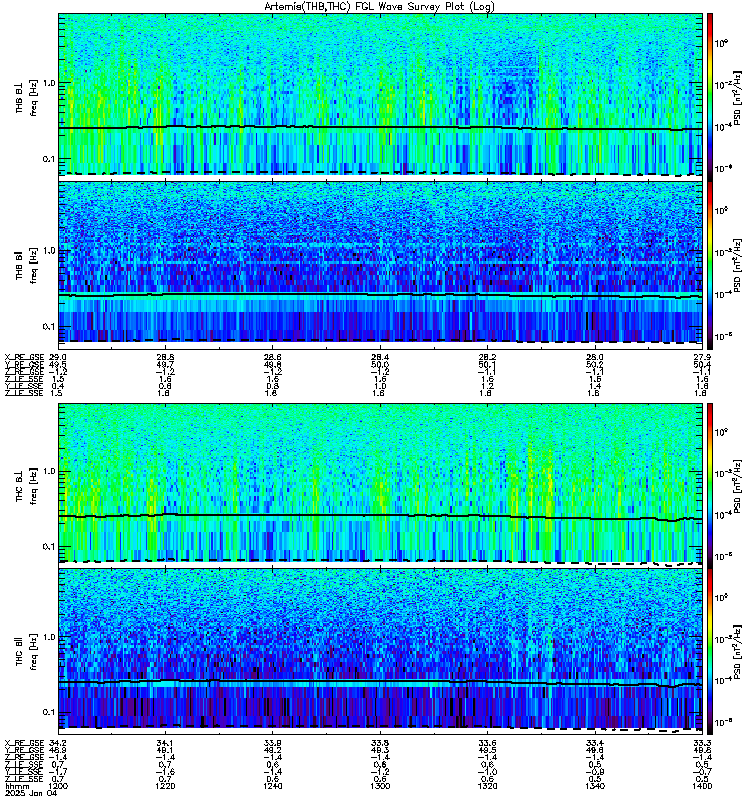Click the PSD [nT²/Hz] label of the bottom panel

pyautogui.click(x=737, y=652)
